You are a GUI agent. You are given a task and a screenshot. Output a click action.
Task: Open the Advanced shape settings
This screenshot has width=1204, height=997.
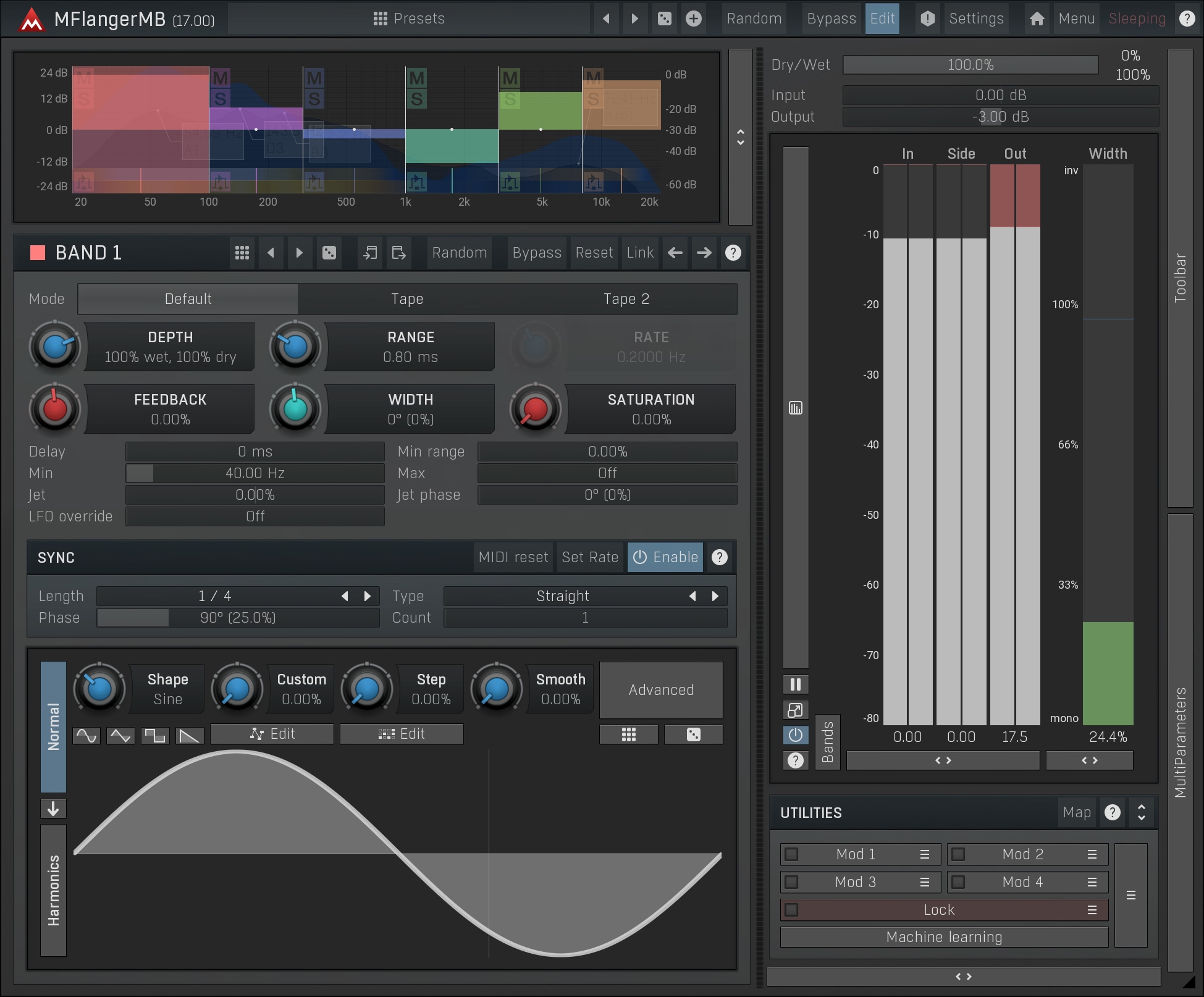[660, 690]
